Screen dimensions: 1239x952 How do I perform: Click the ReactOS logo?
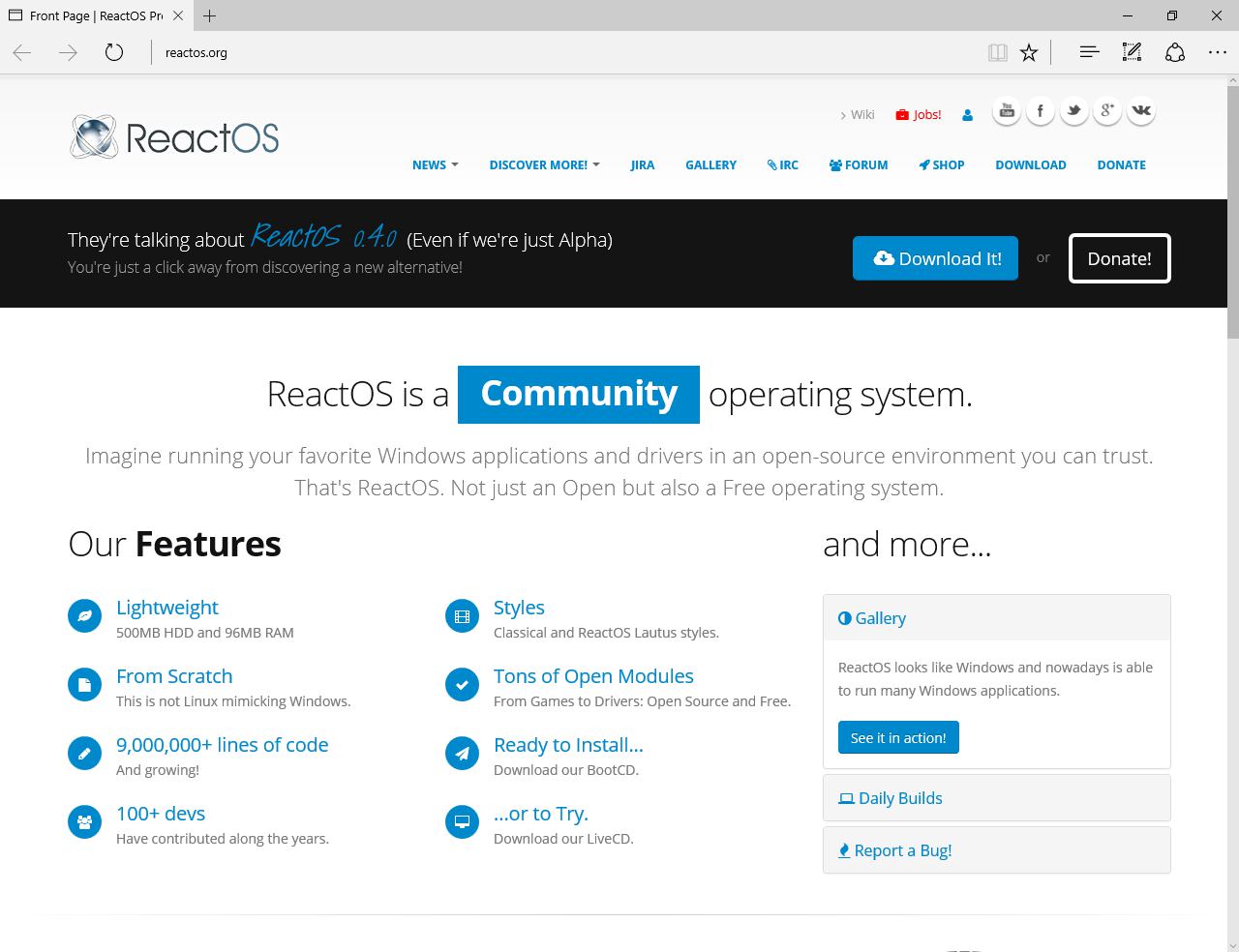174,136
